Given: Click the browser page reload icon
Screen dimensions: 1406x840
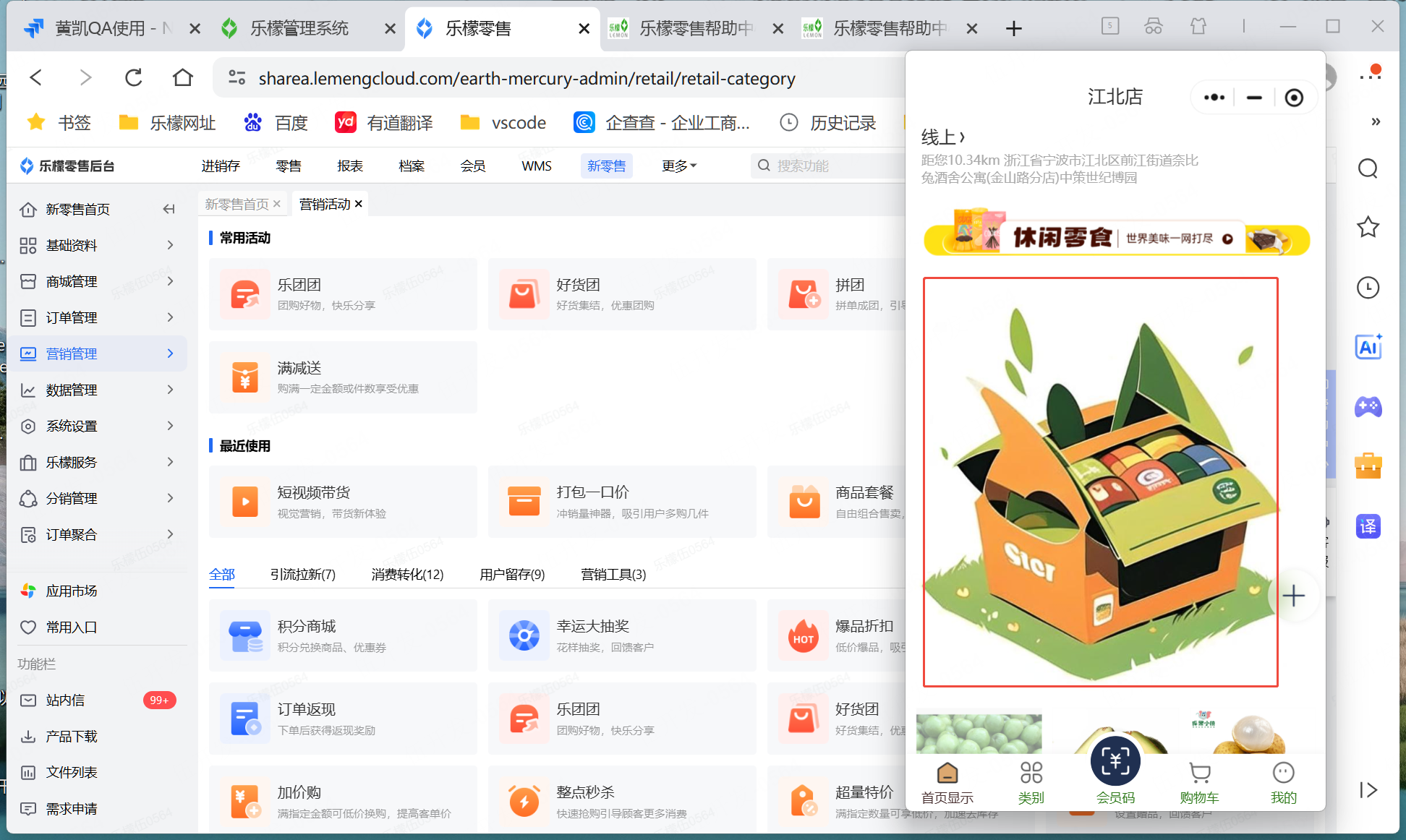Looking at the screenshot, I should point(134,78).
